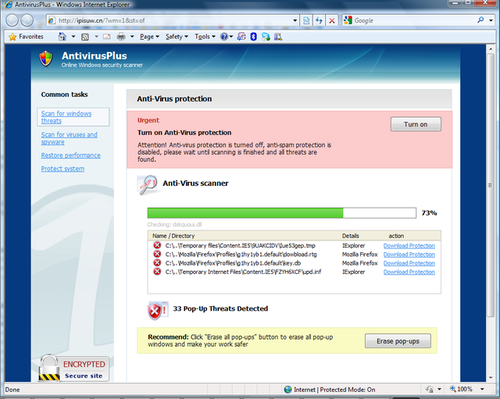Click the Bluetooth toolbar icon

pos(253,37)
